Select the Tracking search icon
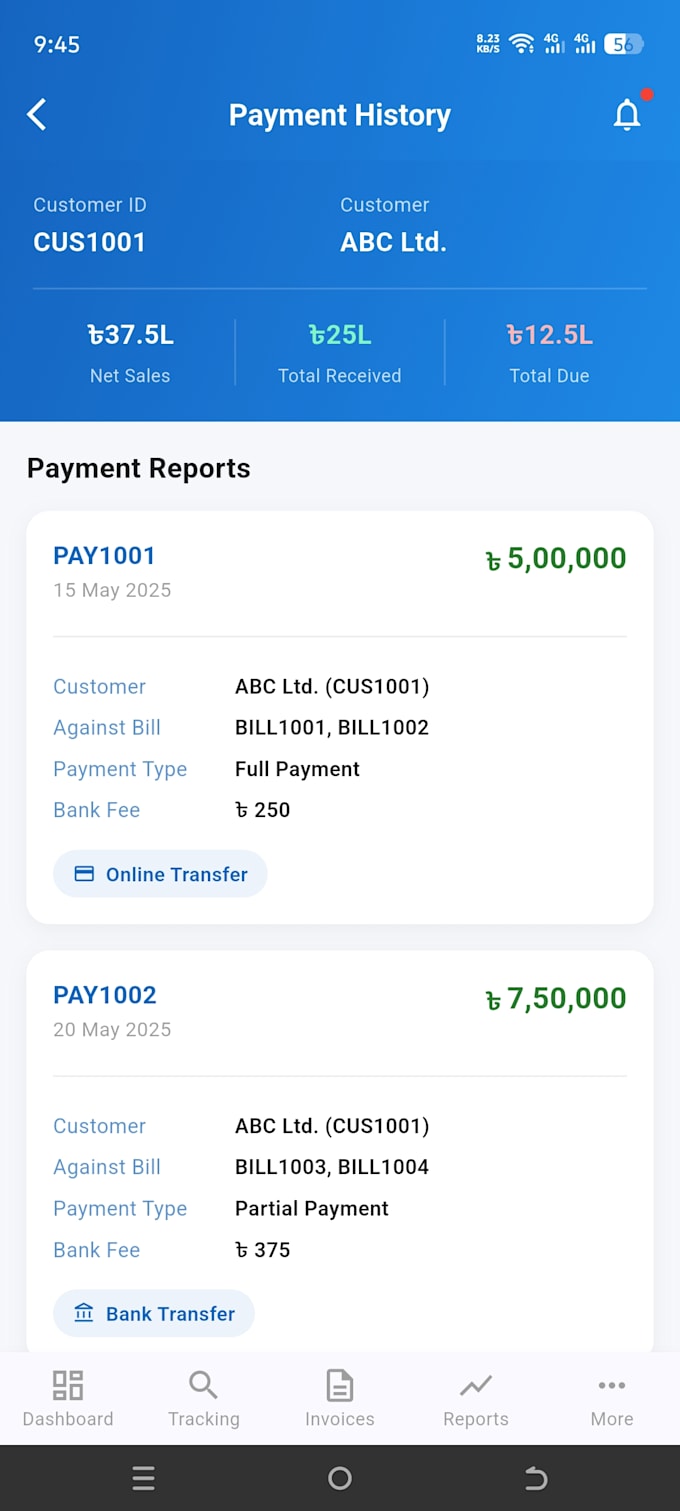Screen dimensions: 680x1511 click(x=204, y=1385)
